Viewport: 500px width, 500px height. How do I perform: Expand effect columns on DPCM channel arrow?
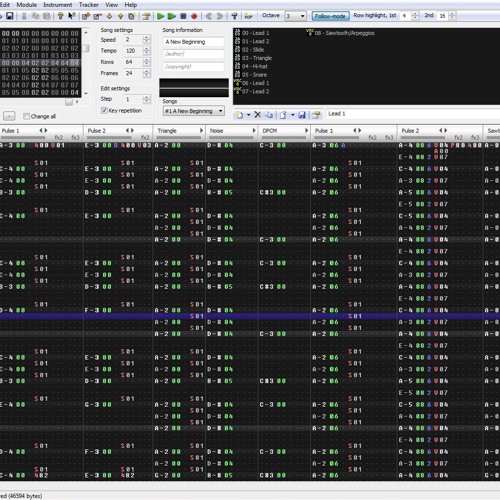(x=306, y=130)
